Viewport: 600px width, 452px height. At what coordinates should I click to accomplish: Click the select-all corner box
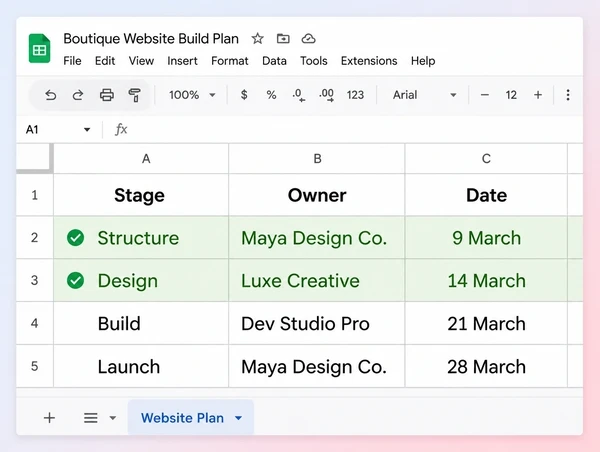coord(34,158)
